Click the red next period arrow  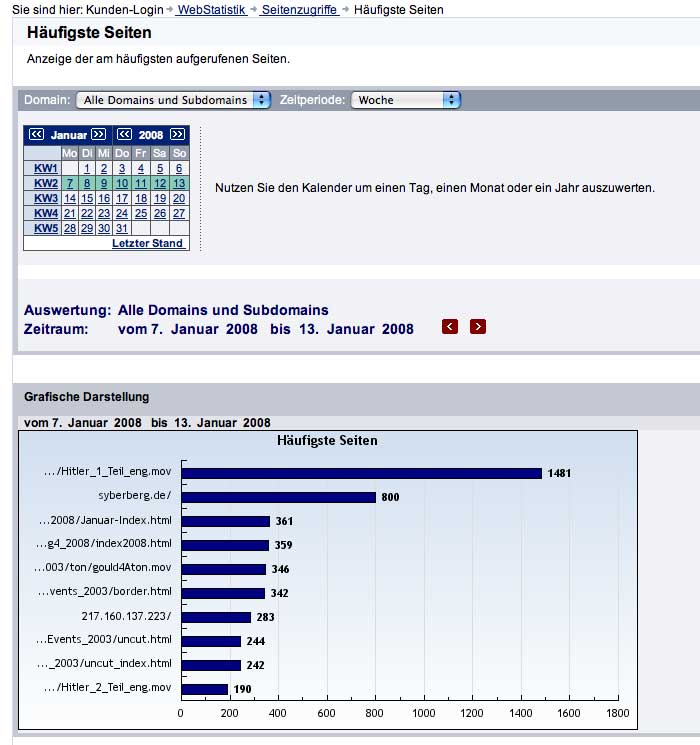click(478, 327)
